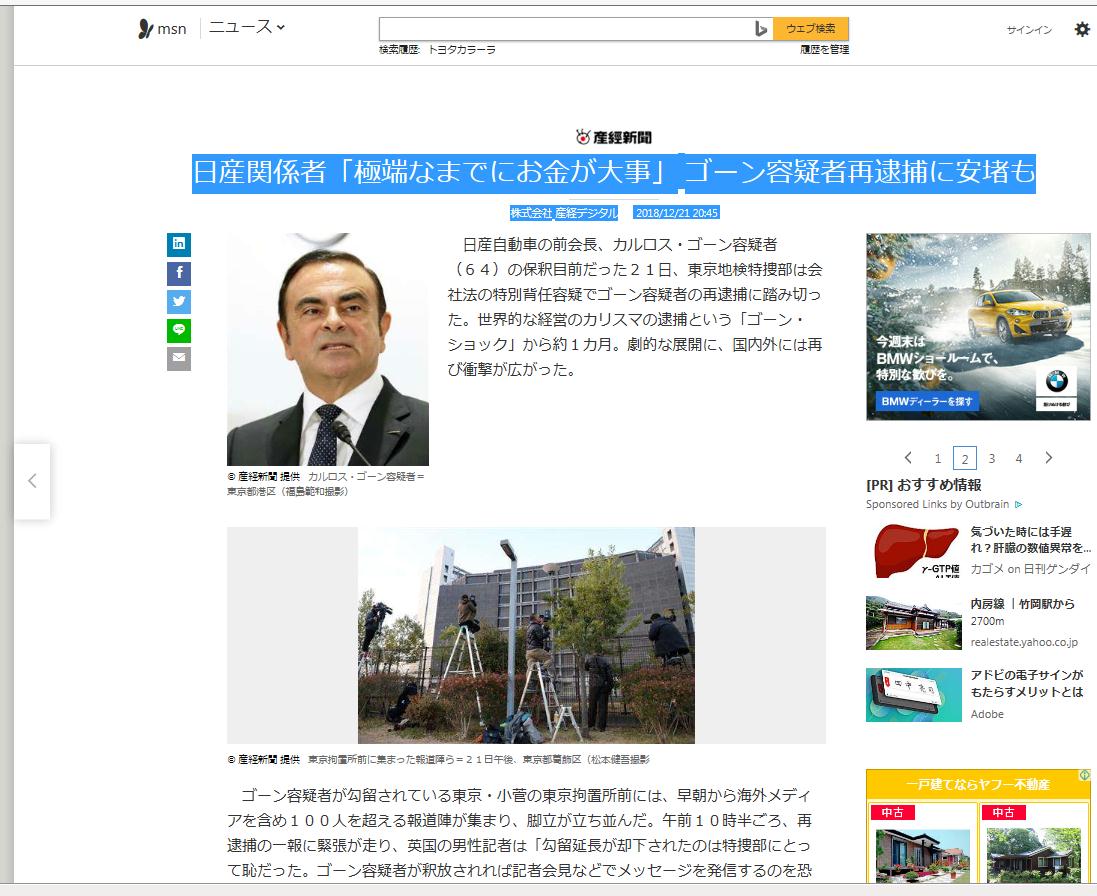Click the カルロス・ゴーン容疑者 photo caption
The image size is (1097, 896).
(x=326, y=484)
